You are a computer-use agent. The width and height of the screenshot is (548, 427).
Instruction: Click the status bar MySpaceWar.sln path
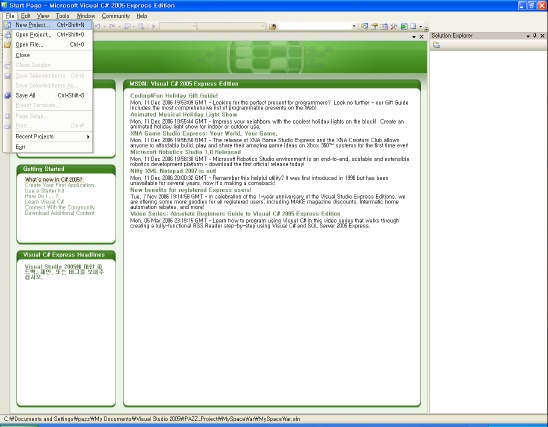tap(152, 419)
